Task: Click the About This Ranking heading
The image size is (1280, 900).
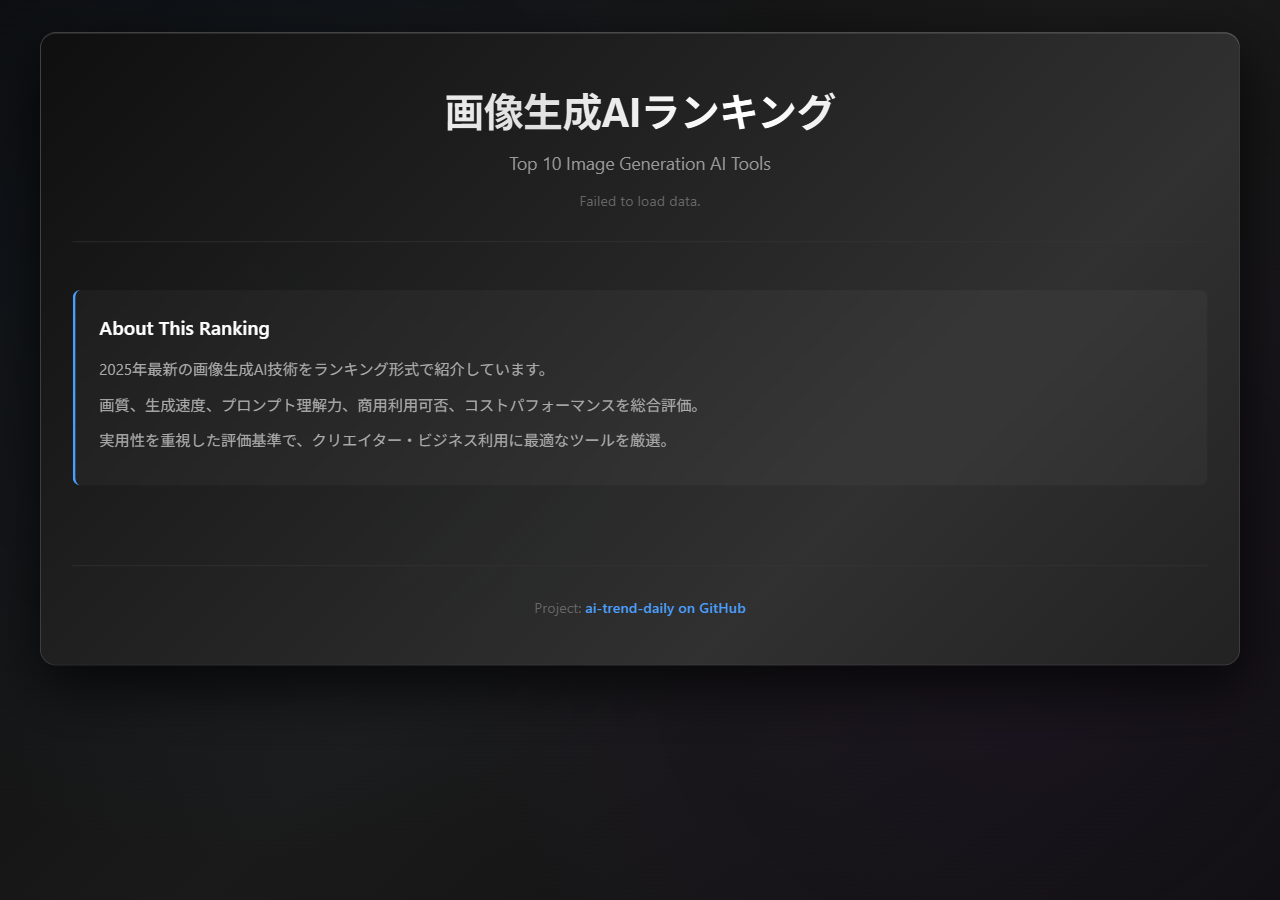Action: (x=184, y=328)
